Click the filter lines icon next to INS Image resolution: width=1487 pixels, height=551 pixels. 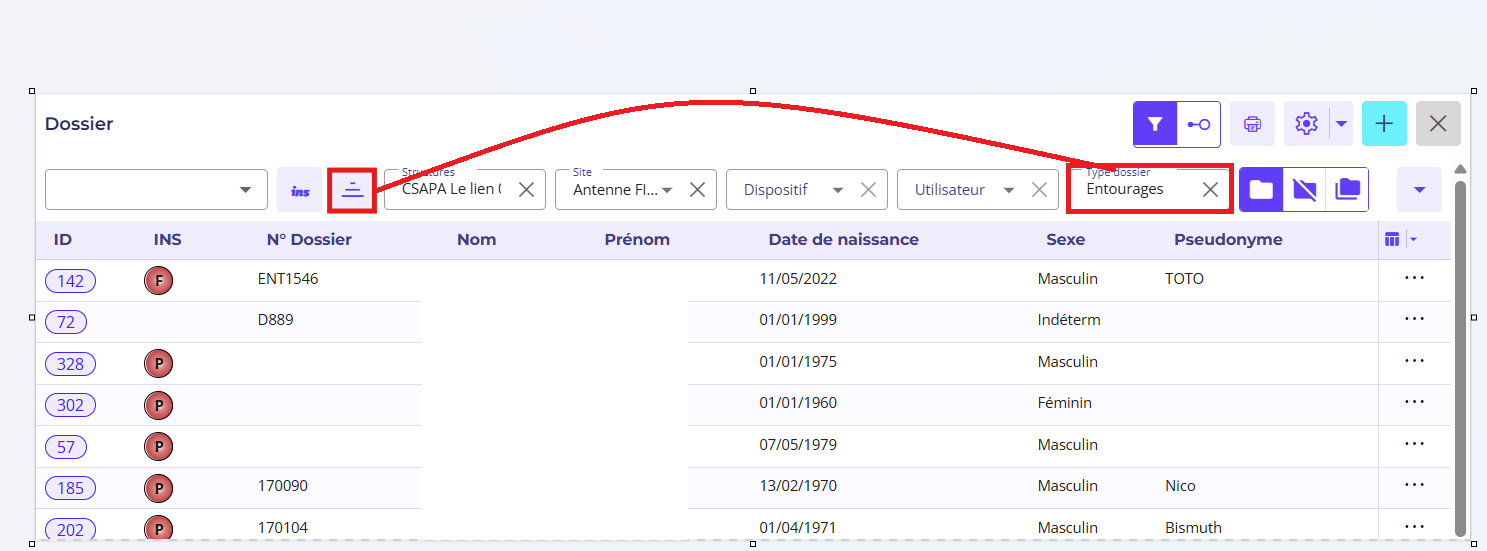352,190
